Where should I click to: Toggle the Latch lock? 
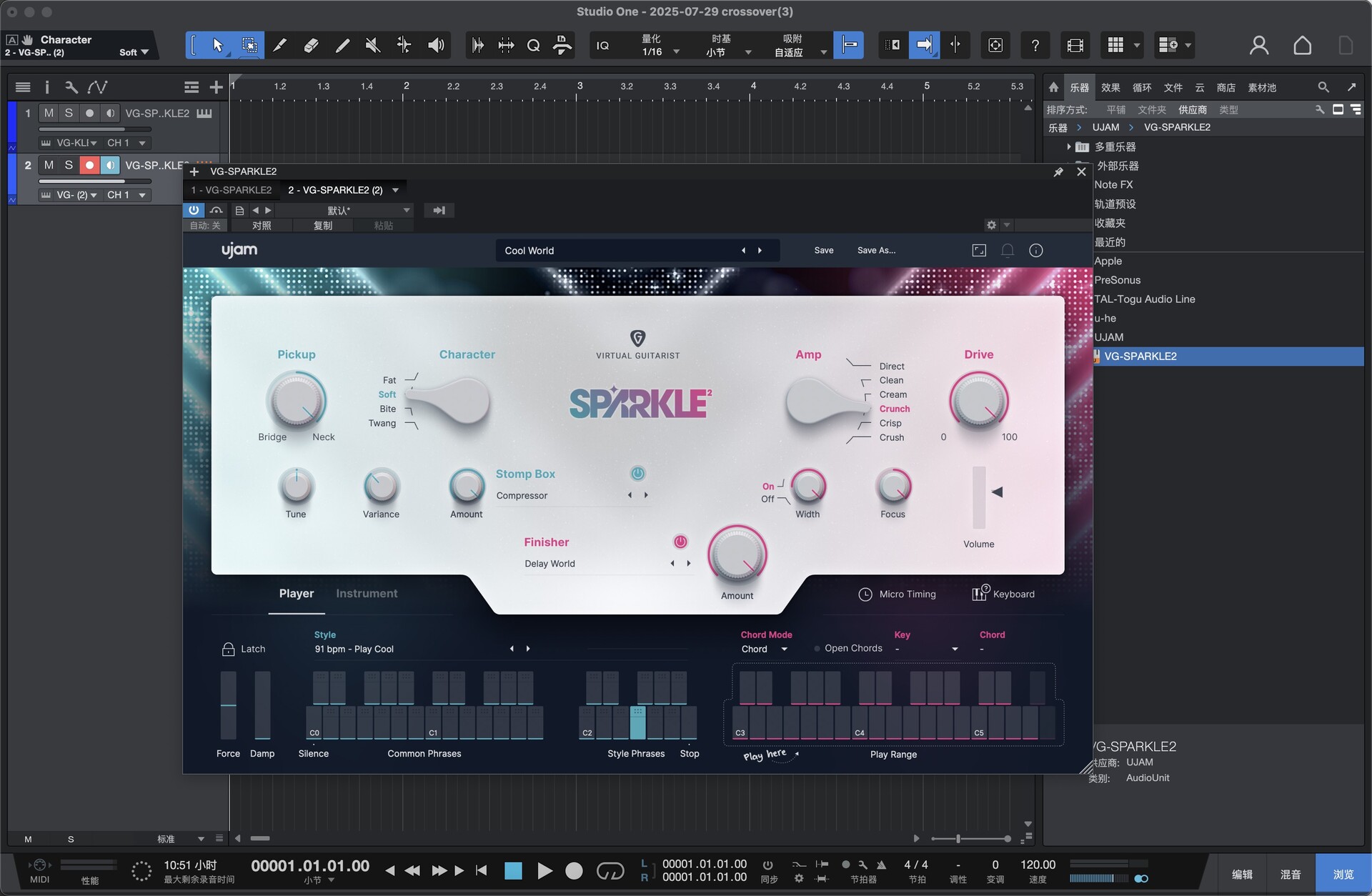[x=228, y=649]
